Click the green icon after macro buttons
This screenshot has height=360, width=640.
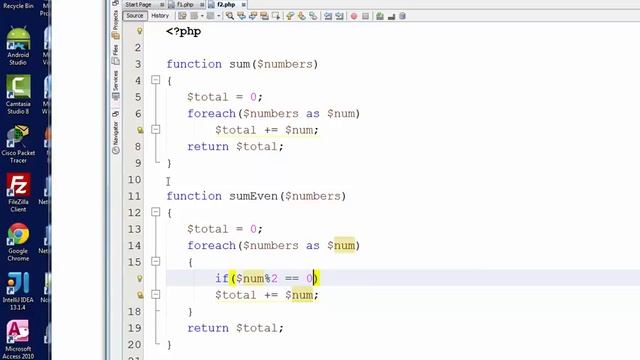380,16
